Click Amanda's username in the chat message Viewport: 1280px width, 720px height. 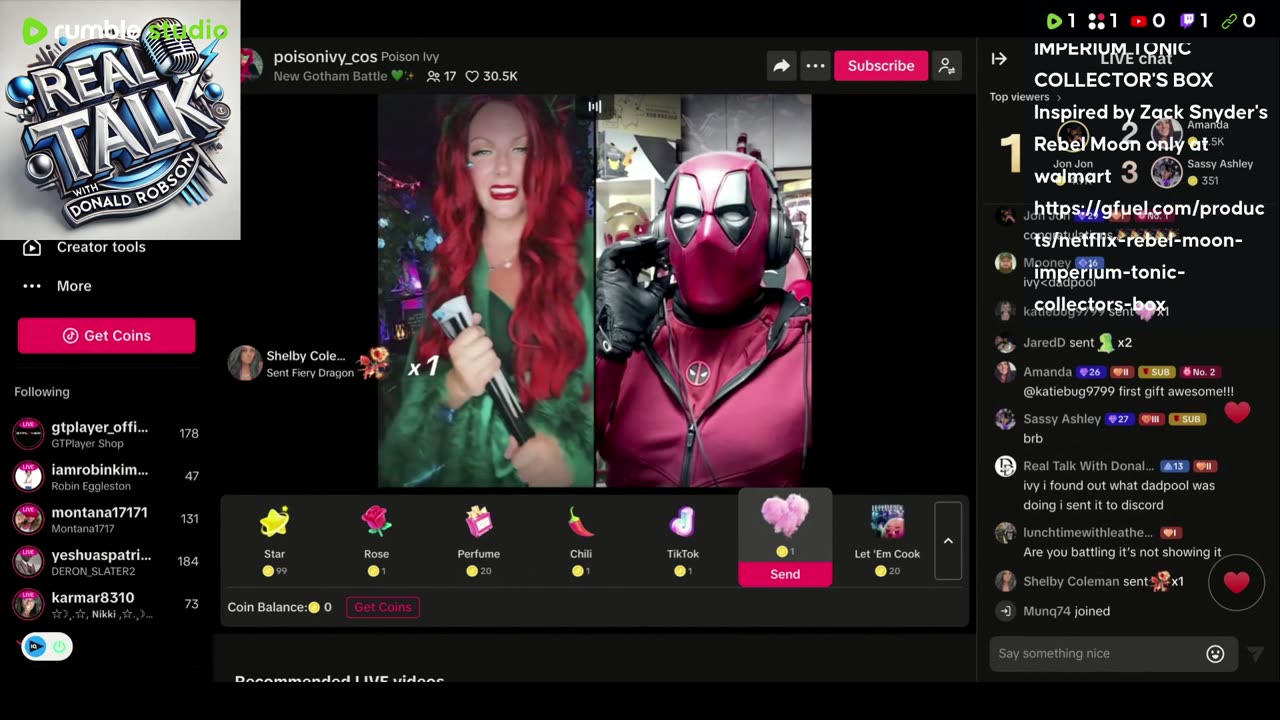tap(1047, 372)
